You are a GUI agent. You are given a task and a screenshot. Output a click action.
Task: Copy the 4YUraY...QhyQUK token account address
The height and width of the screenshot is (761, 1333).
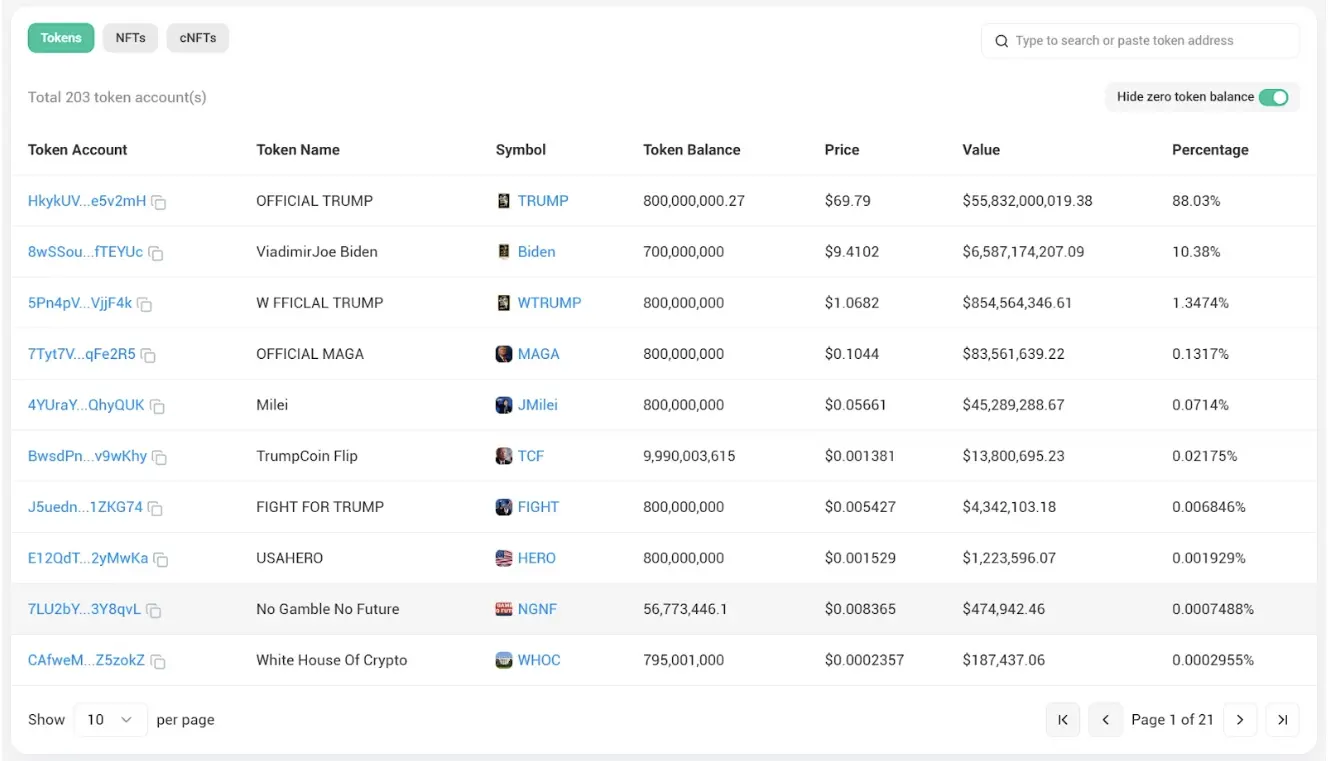(x=158, y=406)
